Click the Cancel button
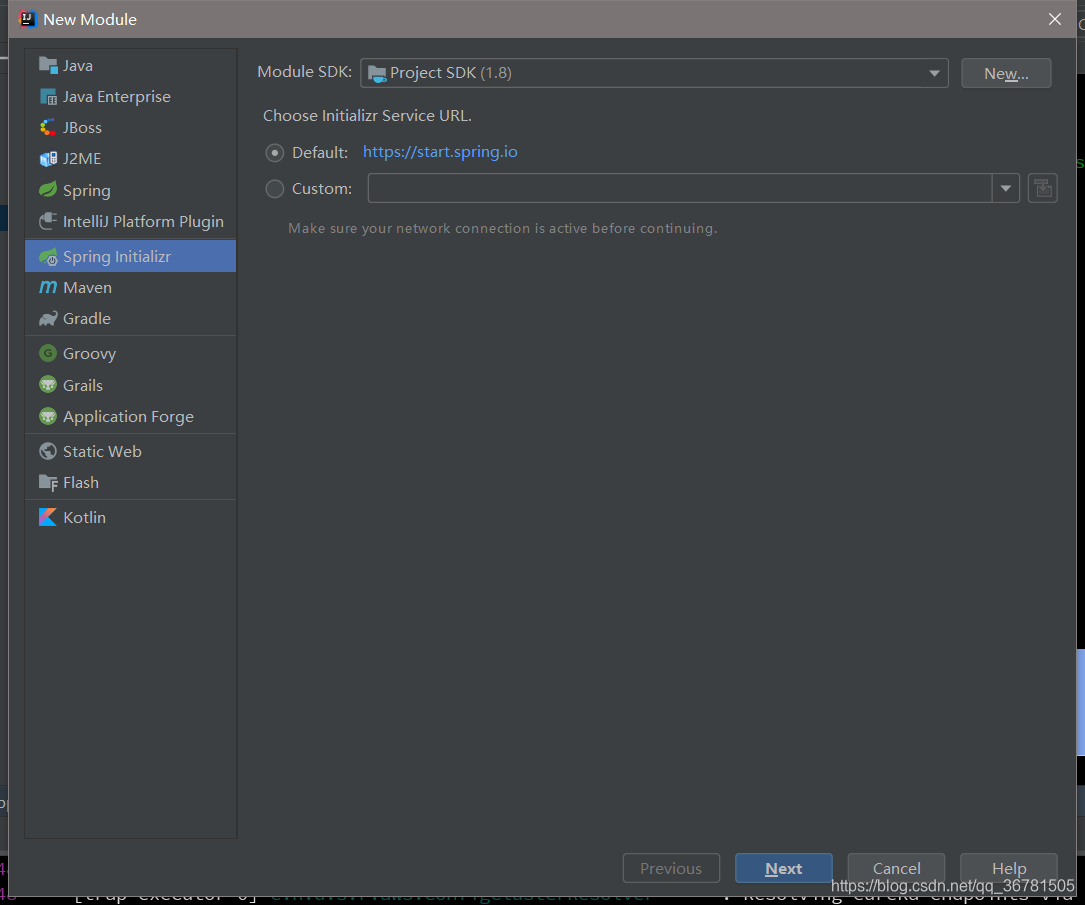This screenshot has width=1085, height=905. point(896,868)
